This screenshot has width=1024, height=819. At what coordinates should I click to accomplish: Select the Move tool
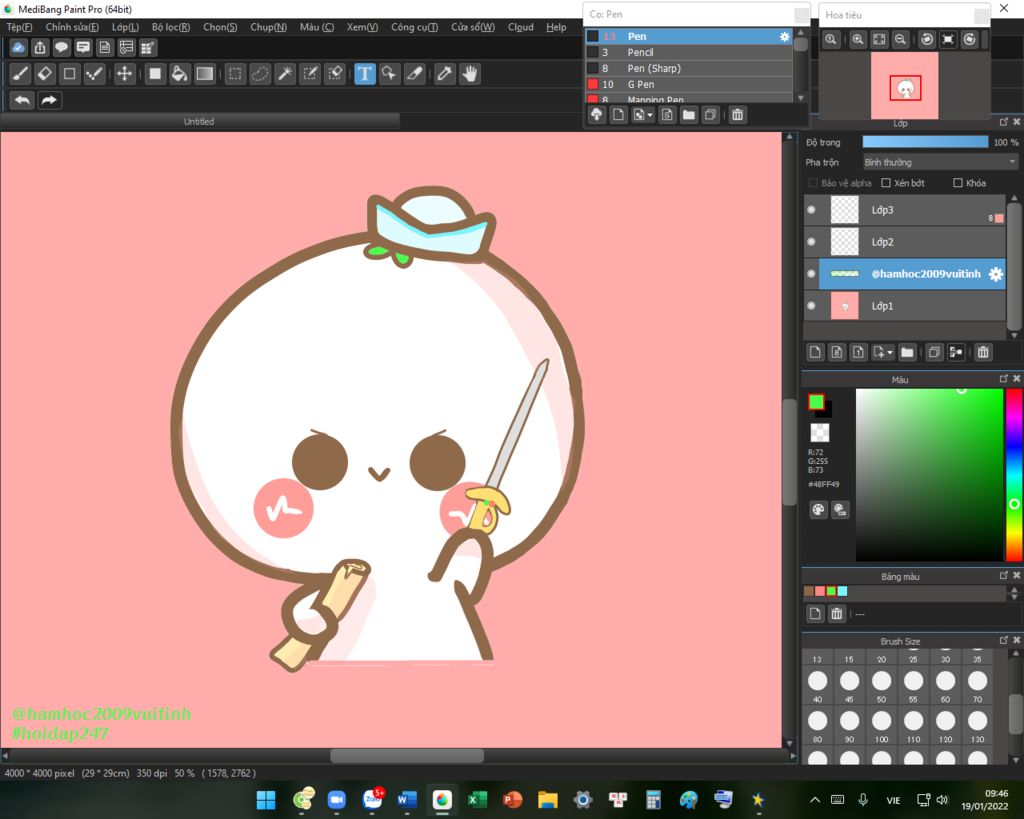(x=124, y=74)
